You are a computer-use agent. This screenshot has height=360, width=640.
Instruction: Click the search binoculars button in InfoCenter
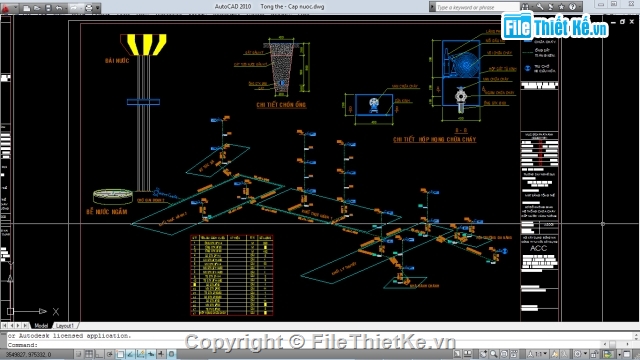click(525, 7)
